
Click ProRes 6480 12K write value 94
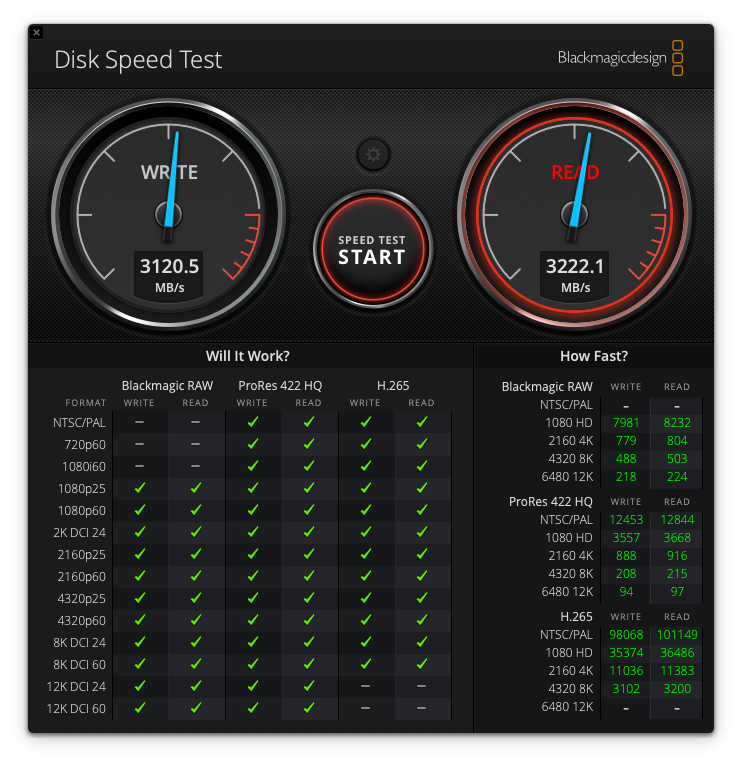(626, 592)
